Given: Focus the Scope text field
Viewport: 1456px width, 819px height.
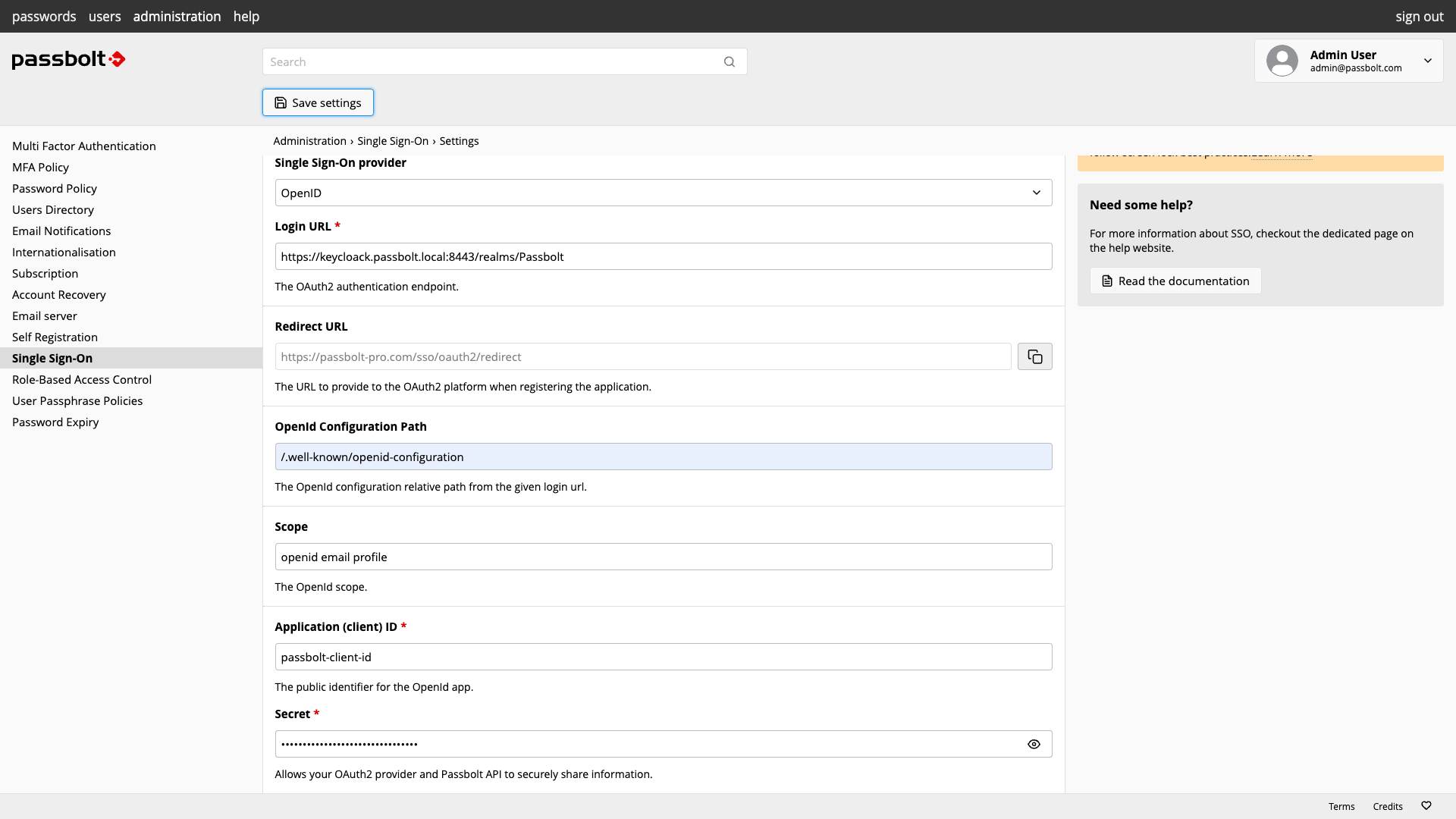Looking at the screenshot, I should pyautogui.click(x=663, y=557).
